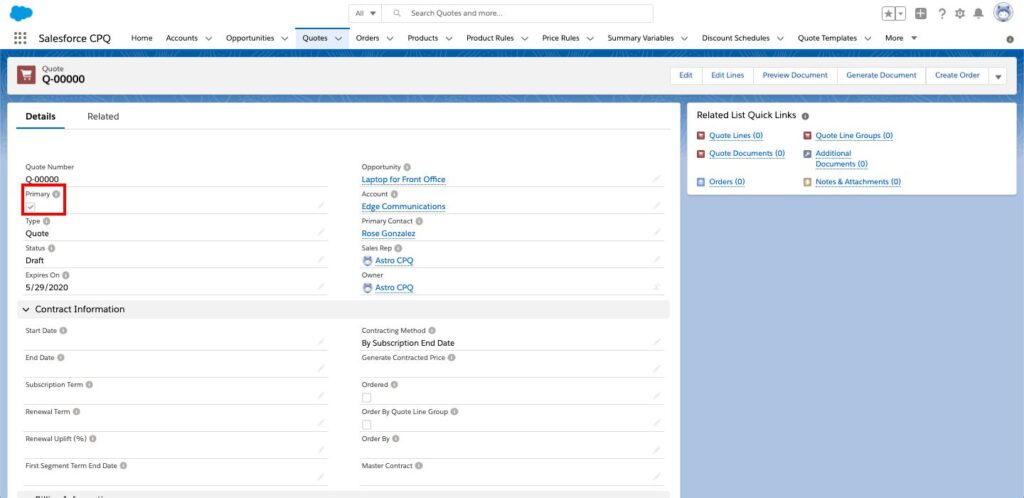This screenshot has height=498, width=1024.
Task: Click info icon next to Expires On
Action: (x=66, y=275)
